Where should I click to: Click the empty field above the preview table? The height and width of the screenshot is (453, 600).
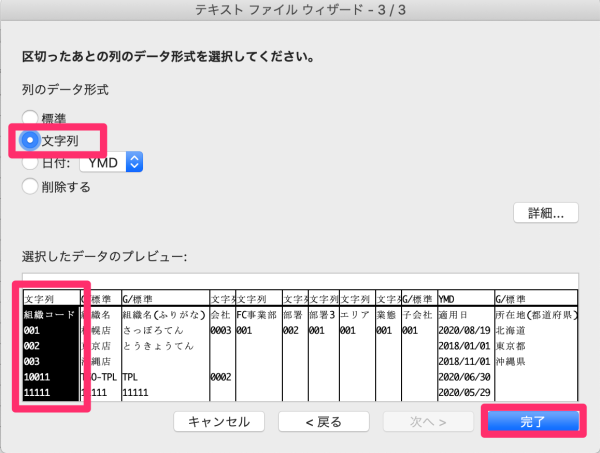300,280
